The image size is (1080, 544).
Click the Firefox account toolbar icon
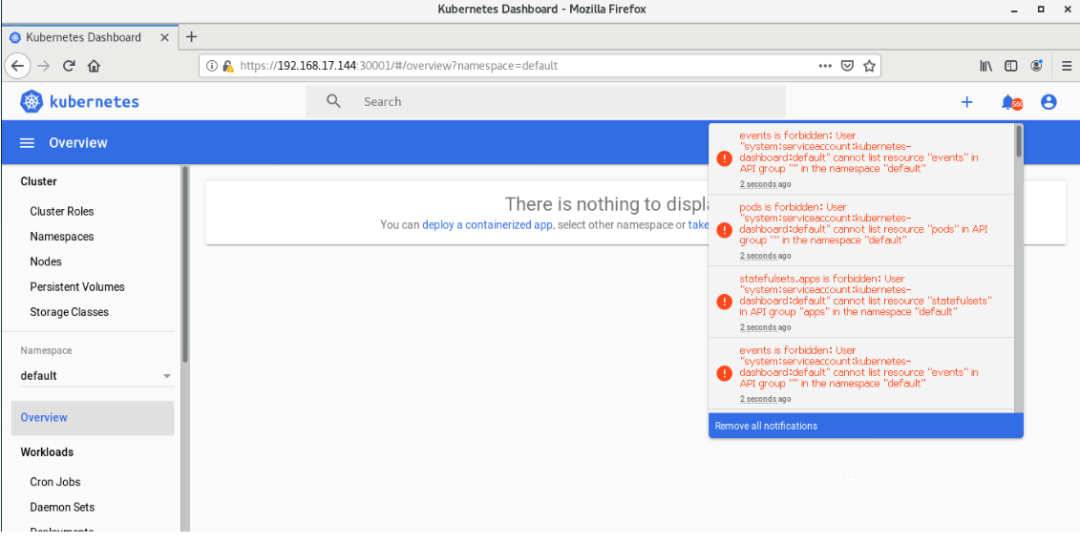[1037, 66]
